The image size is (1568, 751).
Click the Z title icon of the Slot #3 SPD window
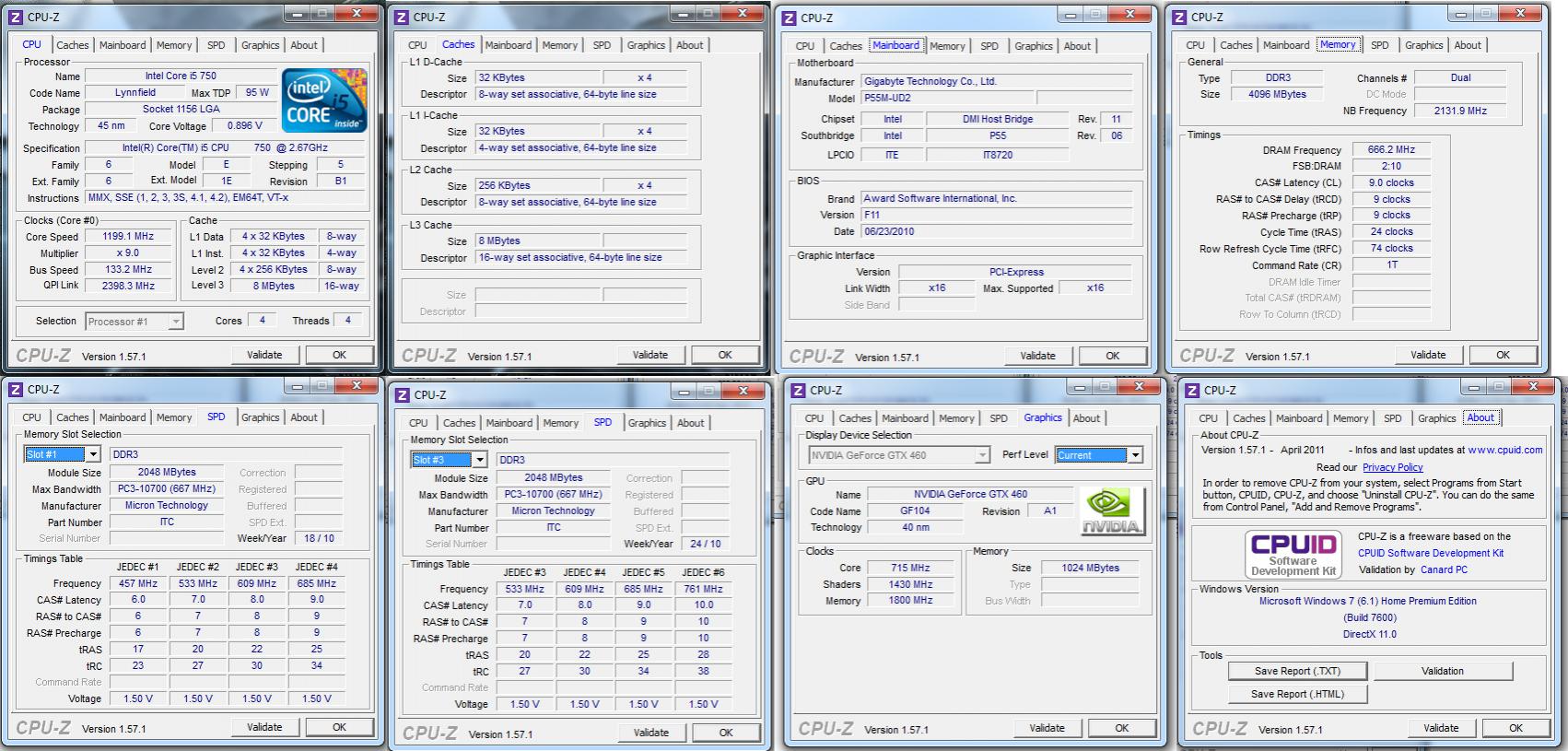pyautogui.click(x=403, y=394)
